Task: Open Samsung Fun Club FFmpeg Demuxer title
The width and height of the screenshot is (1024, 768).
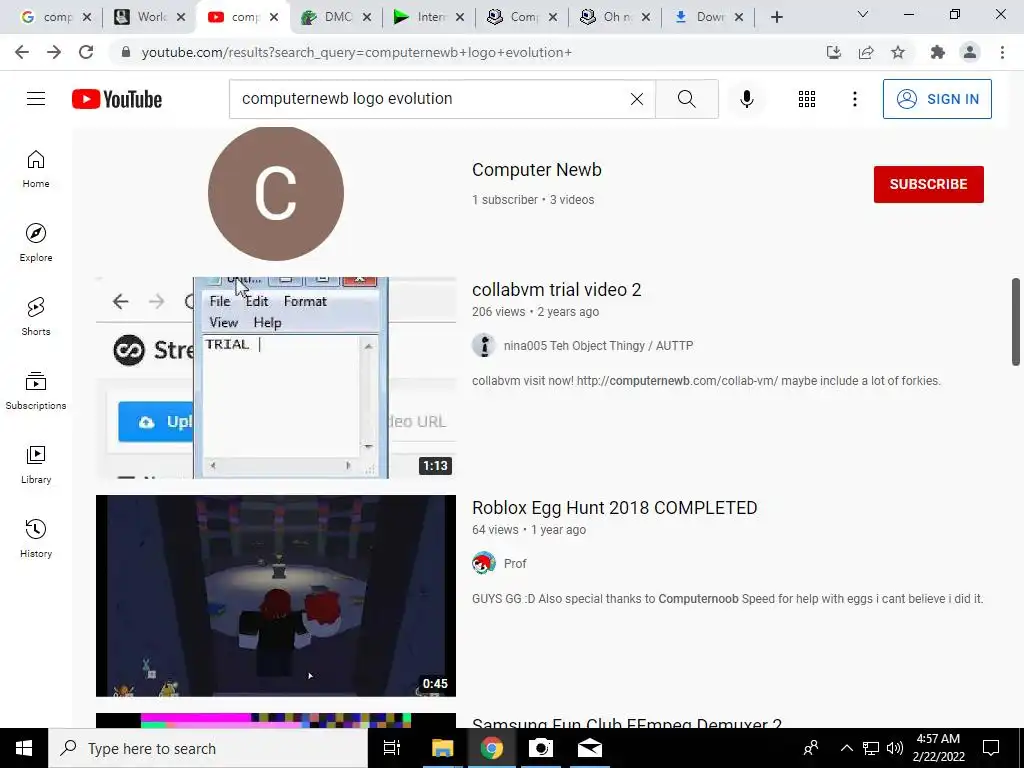Action: pos(627,722)
